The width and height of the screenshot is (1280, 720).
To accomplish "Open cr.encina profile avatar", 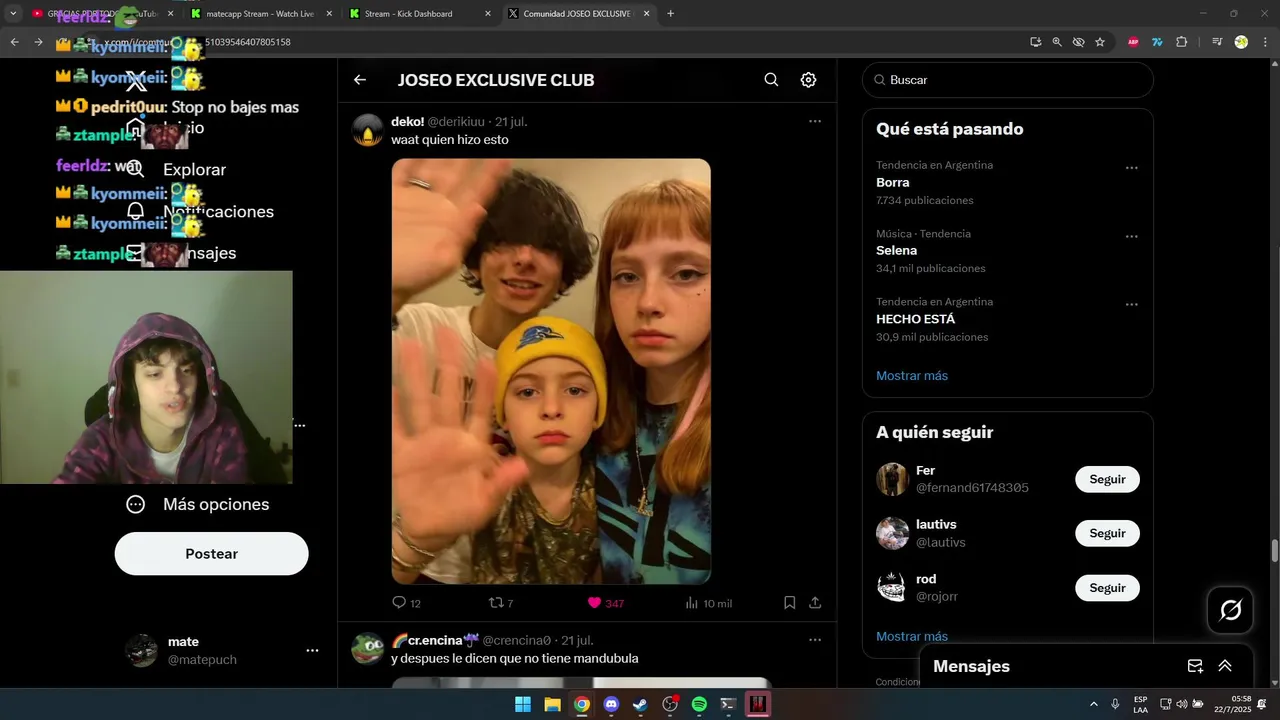I will (368, 649).
